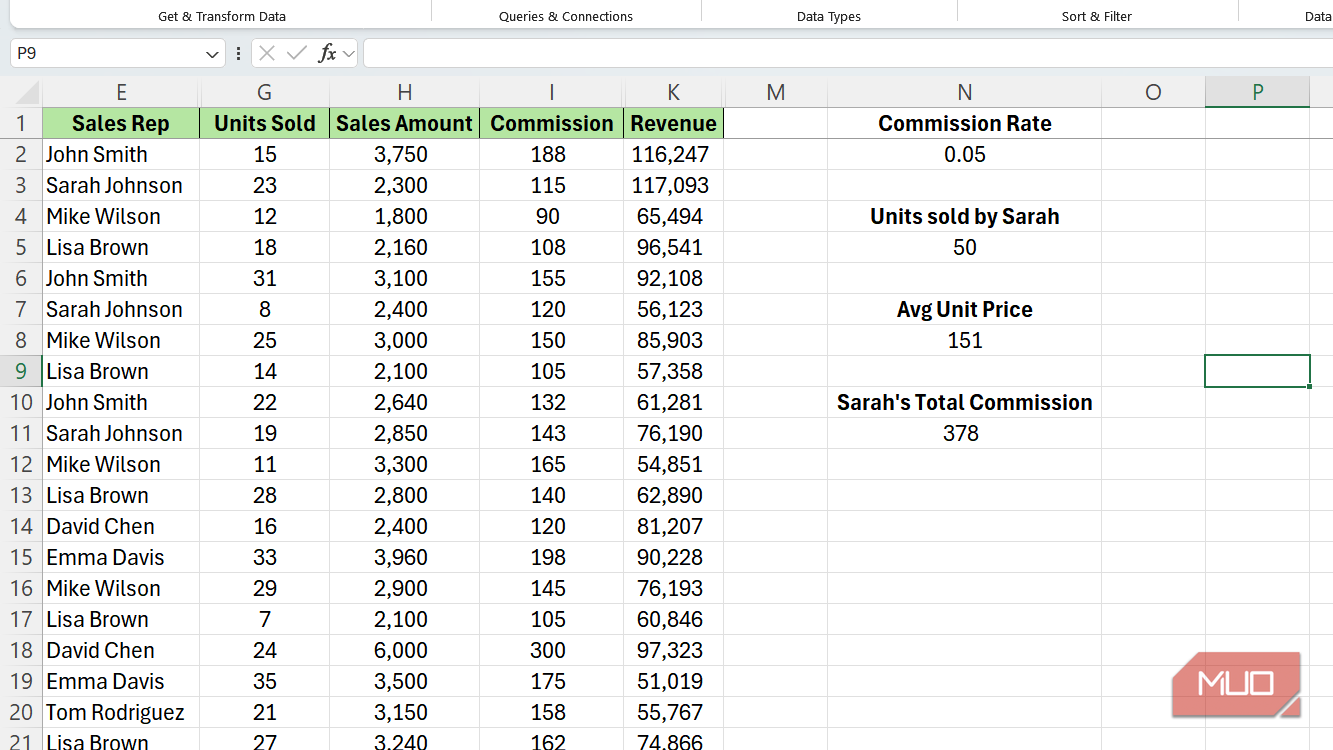Click the Enter checkmark icon in formula bar
The width and height of the screenshot is (1333, 750).
click(x=296, y=53)
